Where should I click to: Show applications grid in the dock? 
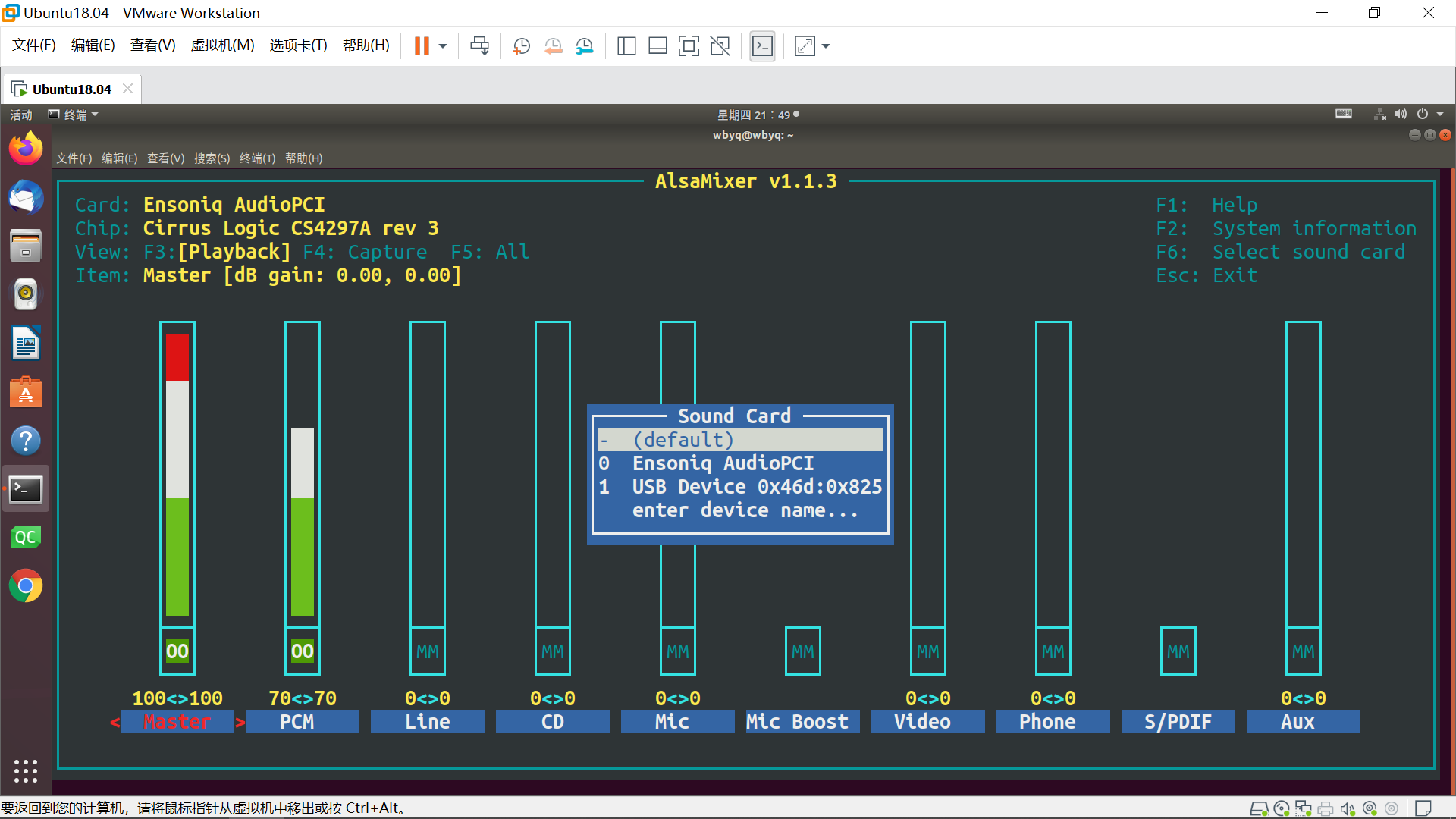[26, 770]
